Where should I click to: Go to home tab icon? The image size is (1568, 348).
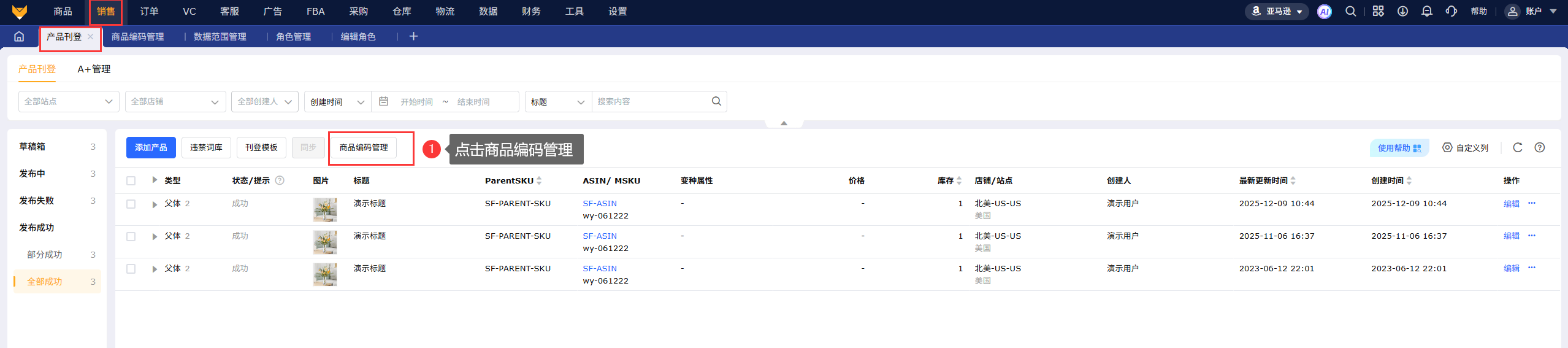(19, 36)
